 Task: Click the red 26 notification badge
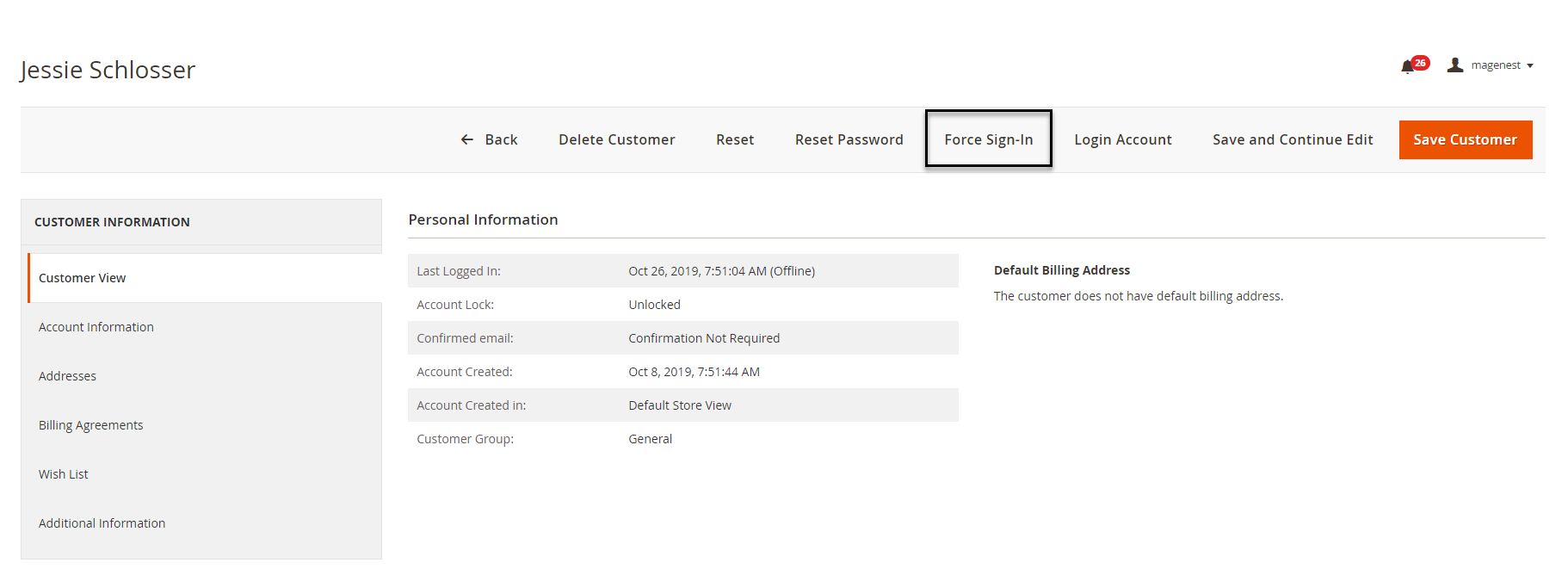click(x=1420, y=63)
